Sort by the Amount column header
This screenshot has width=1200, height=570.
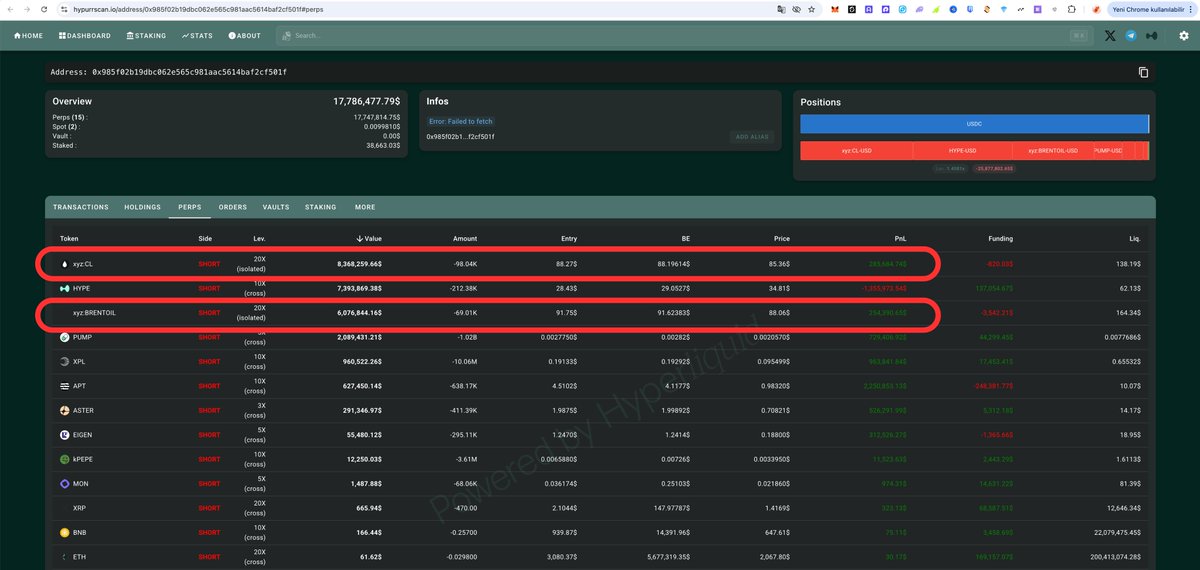[x=464, y=238]
